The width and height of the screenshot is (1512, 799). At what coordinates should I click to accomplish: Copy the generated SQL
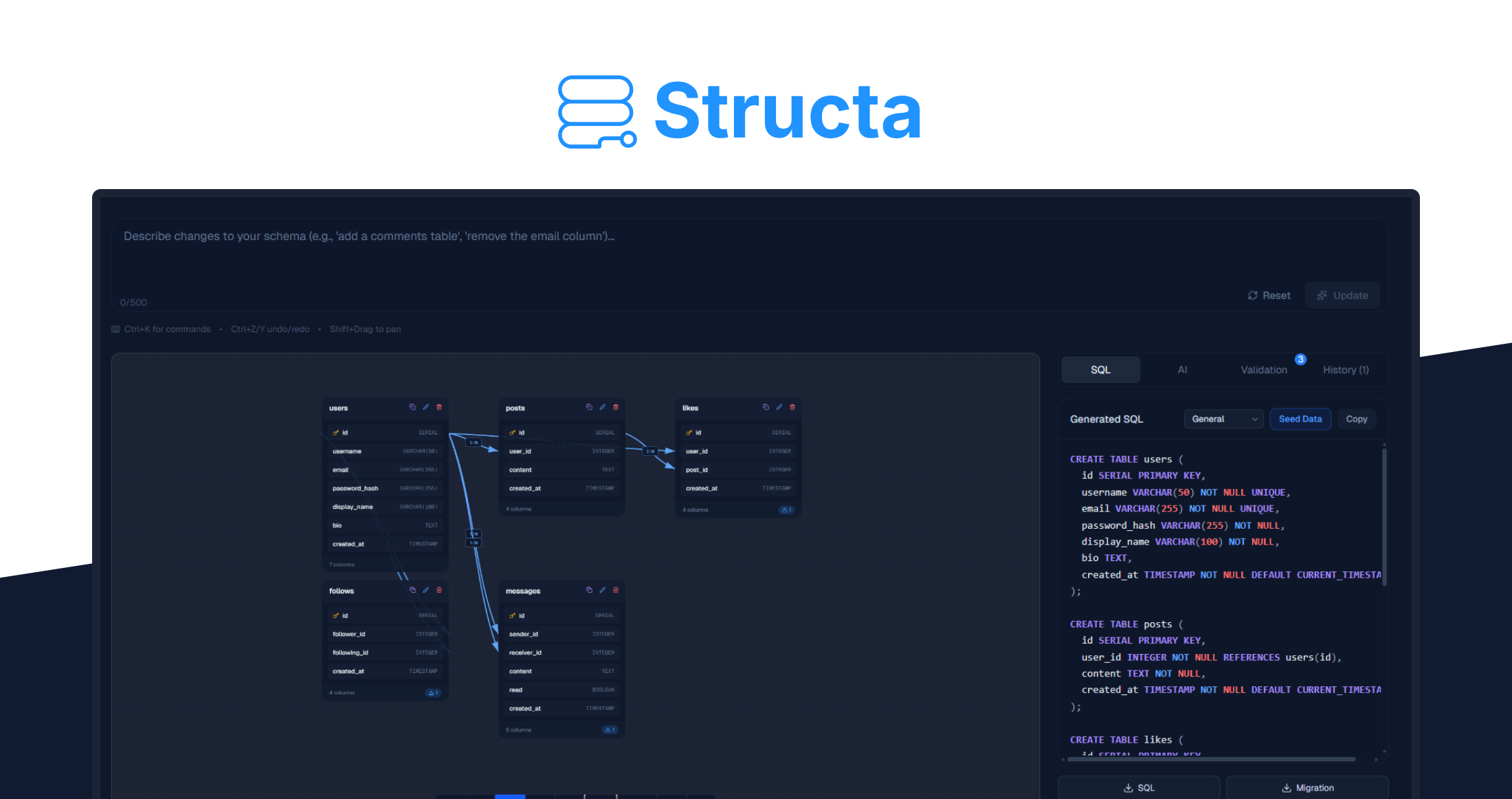coord(1357,419)
